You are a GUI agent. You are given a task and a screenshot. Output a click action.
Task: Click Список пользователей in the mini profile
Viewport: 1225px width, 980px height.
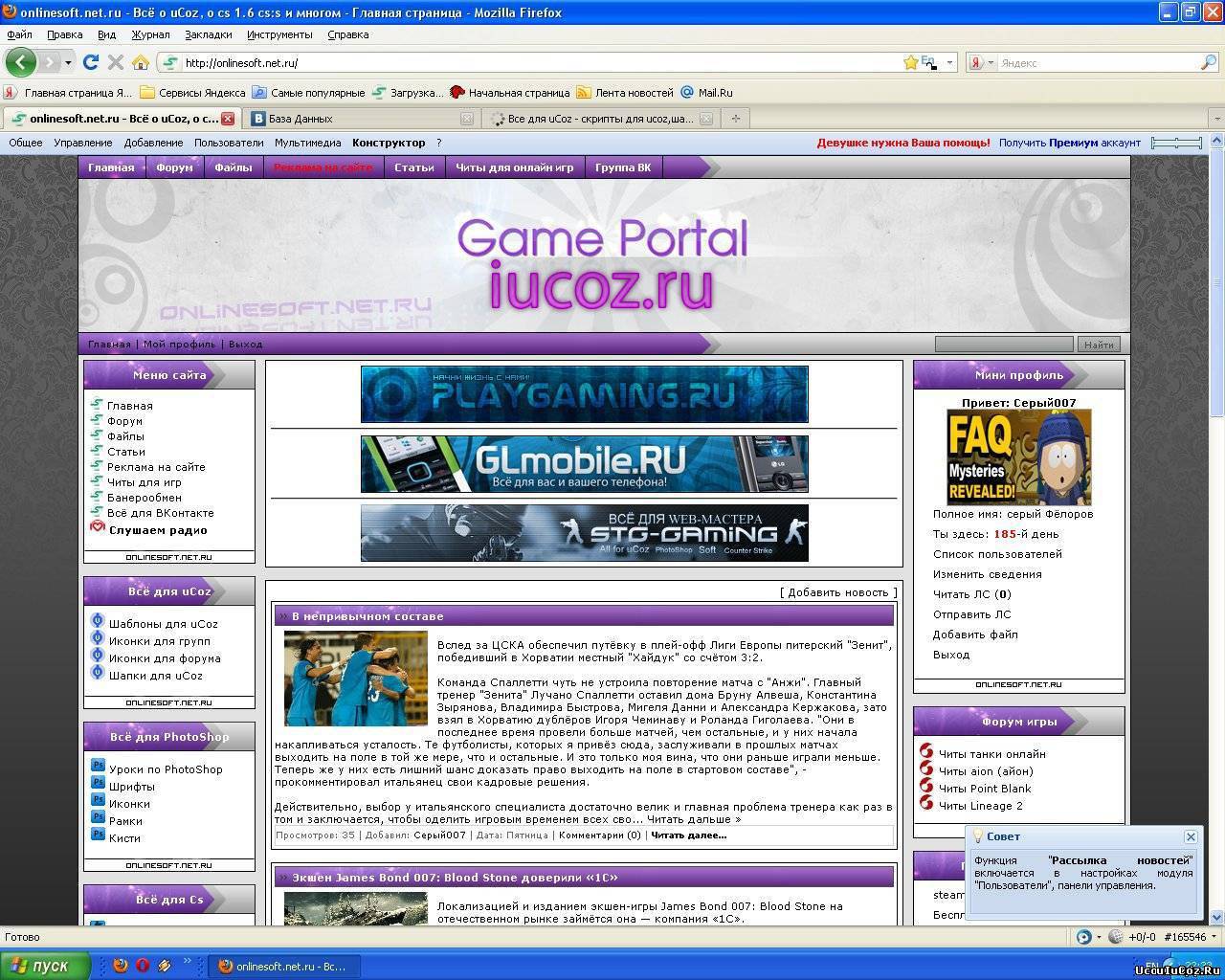point(997,554)
